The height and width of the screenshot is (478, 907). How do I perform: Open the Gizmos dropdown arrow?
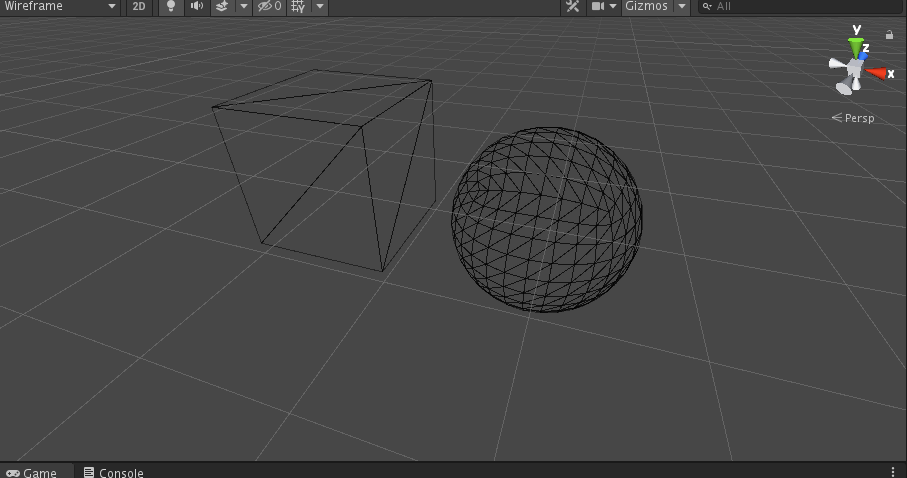point(682,6)
